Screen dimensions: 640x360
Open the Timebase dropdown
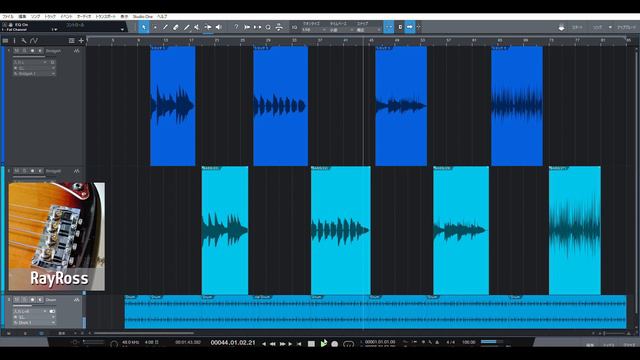(341, 30)
